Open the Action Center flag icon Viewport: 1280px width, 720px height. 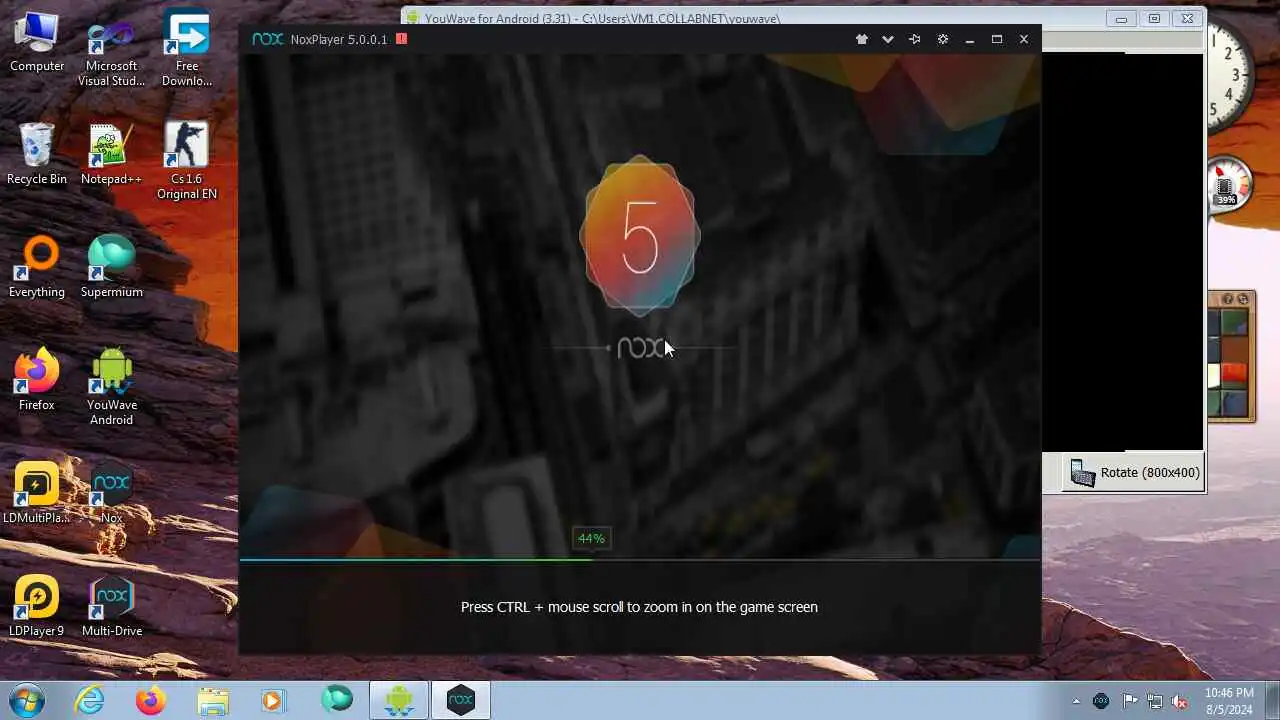click(1130, 701)
